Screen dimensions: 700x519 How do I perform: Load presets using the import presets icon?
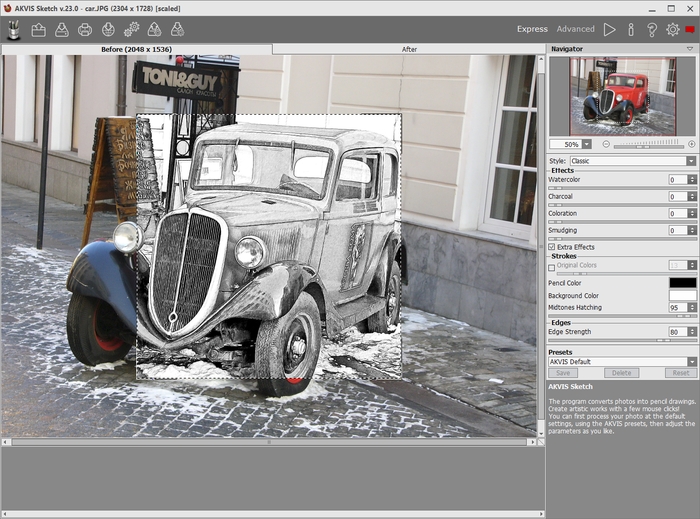coord(154,30)
